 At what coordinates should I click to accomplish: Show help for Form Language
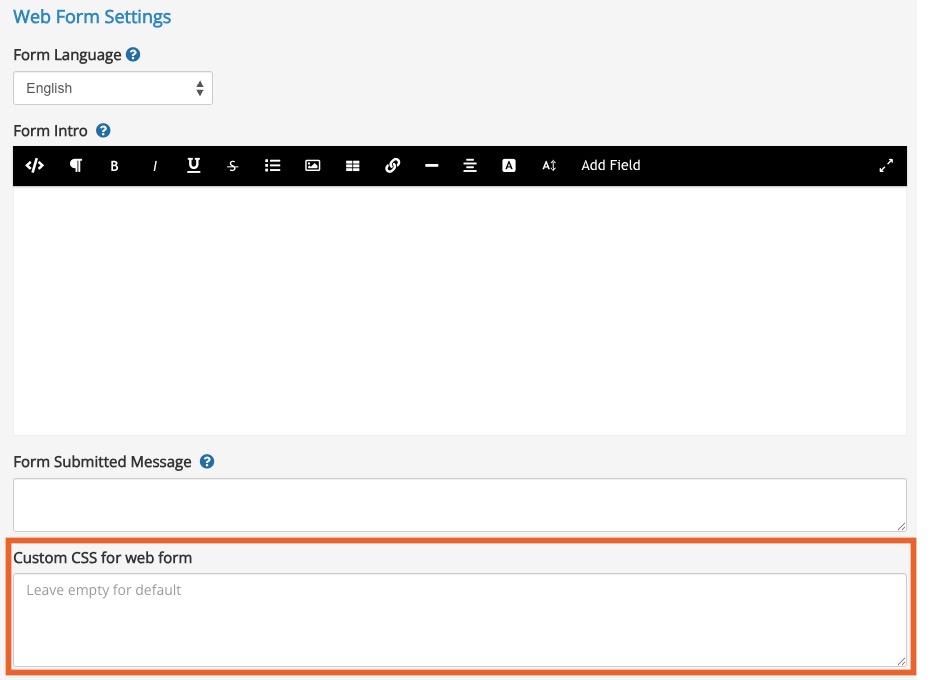pyautogui.click(x=133, y=55)
